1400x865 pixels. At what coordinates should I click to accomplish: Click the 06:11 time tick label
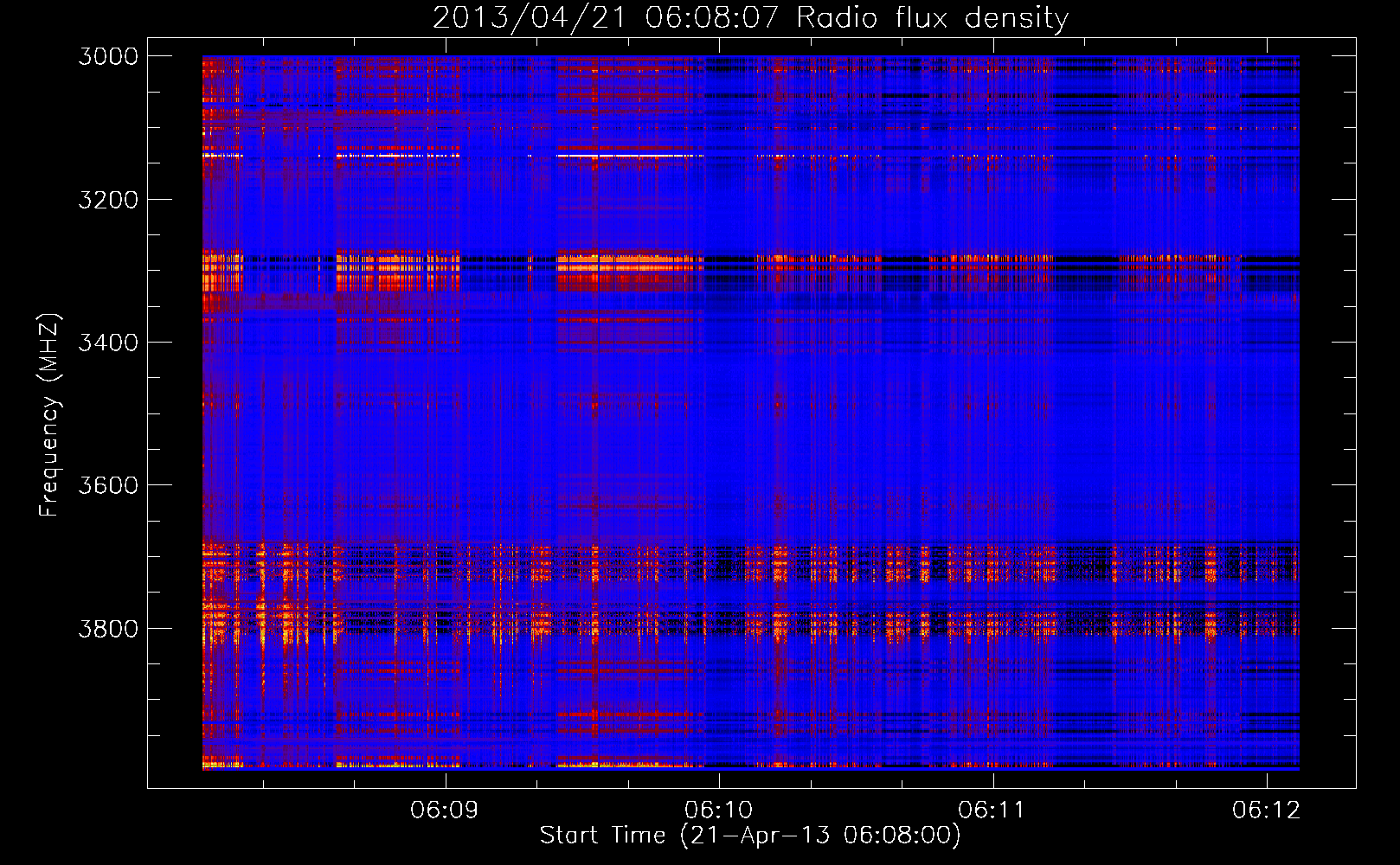[992, 810]
